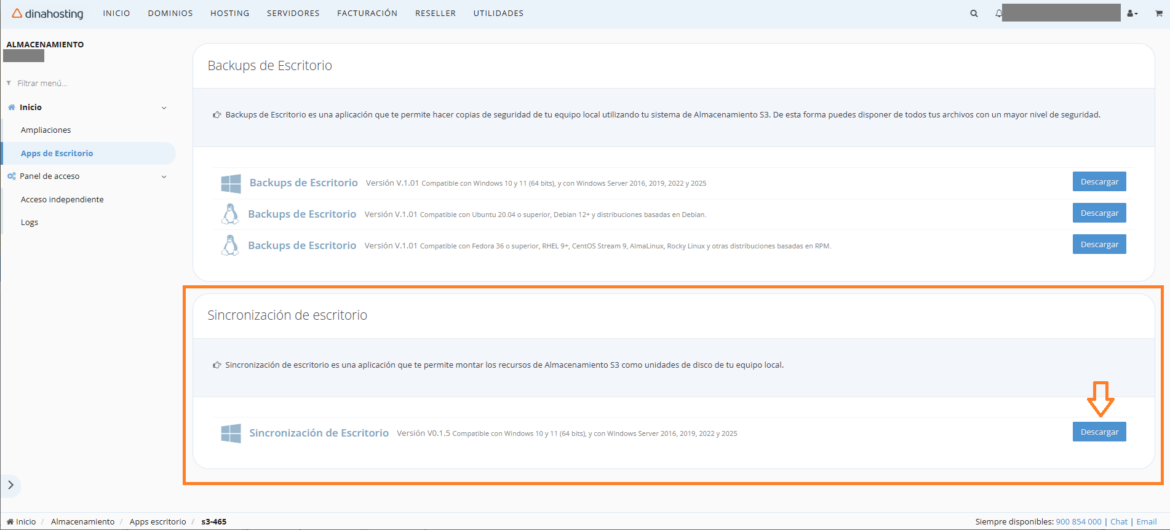Image resolution: width=1170 pixels, height=530 pixels.
Task: Open the SERVIDORES menu
Action: click(293, 13)
